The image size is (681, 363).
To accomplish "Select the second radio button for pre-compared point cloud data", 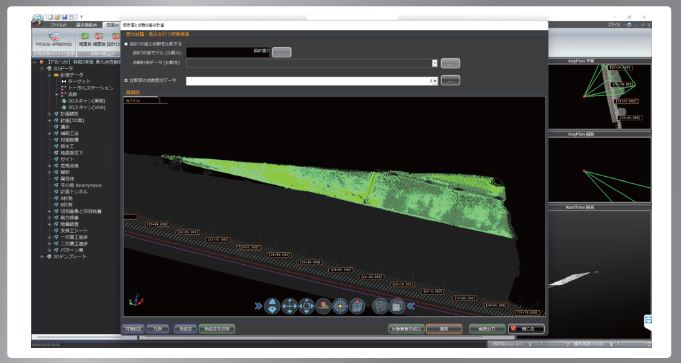I will (x=126, y=80).
